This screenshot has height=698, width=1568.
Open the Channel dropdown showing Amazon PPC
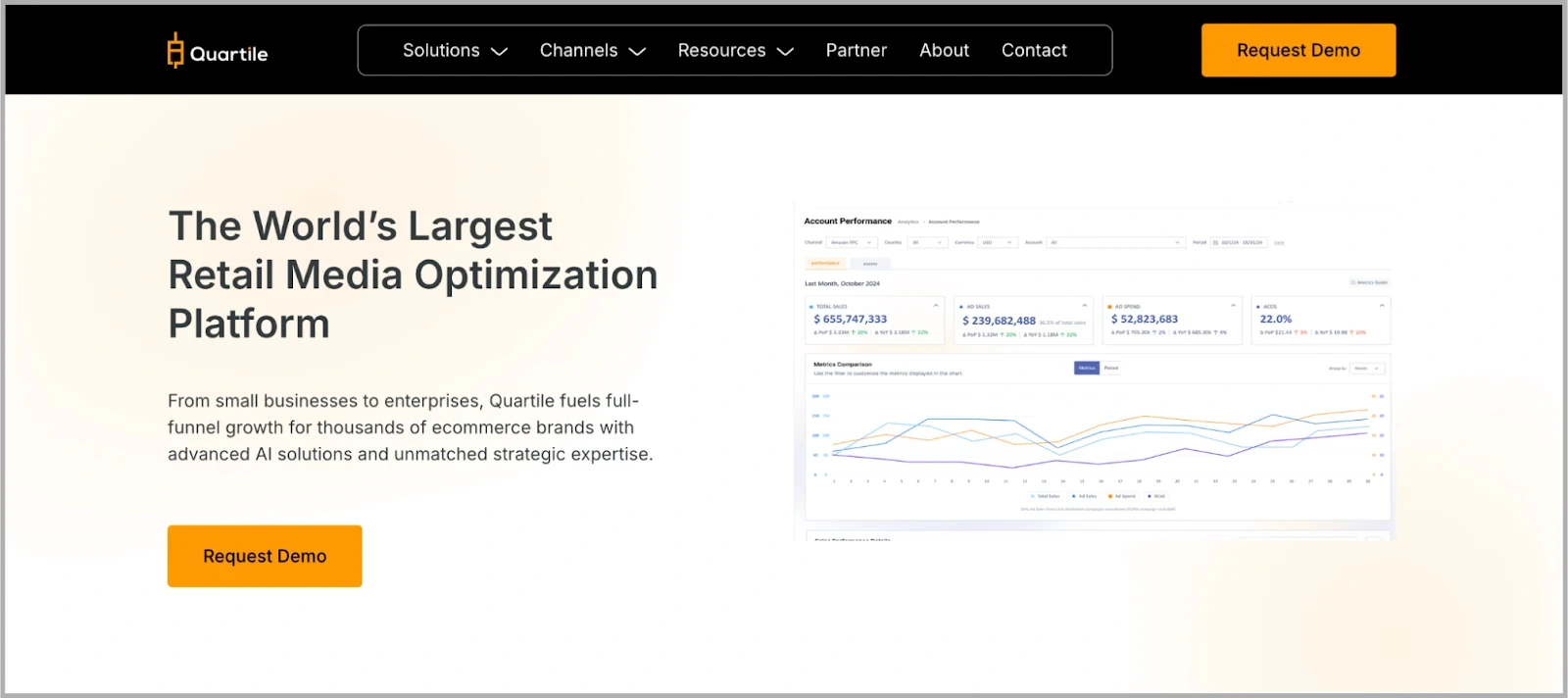pyautogui.click(x=852, y=242)
